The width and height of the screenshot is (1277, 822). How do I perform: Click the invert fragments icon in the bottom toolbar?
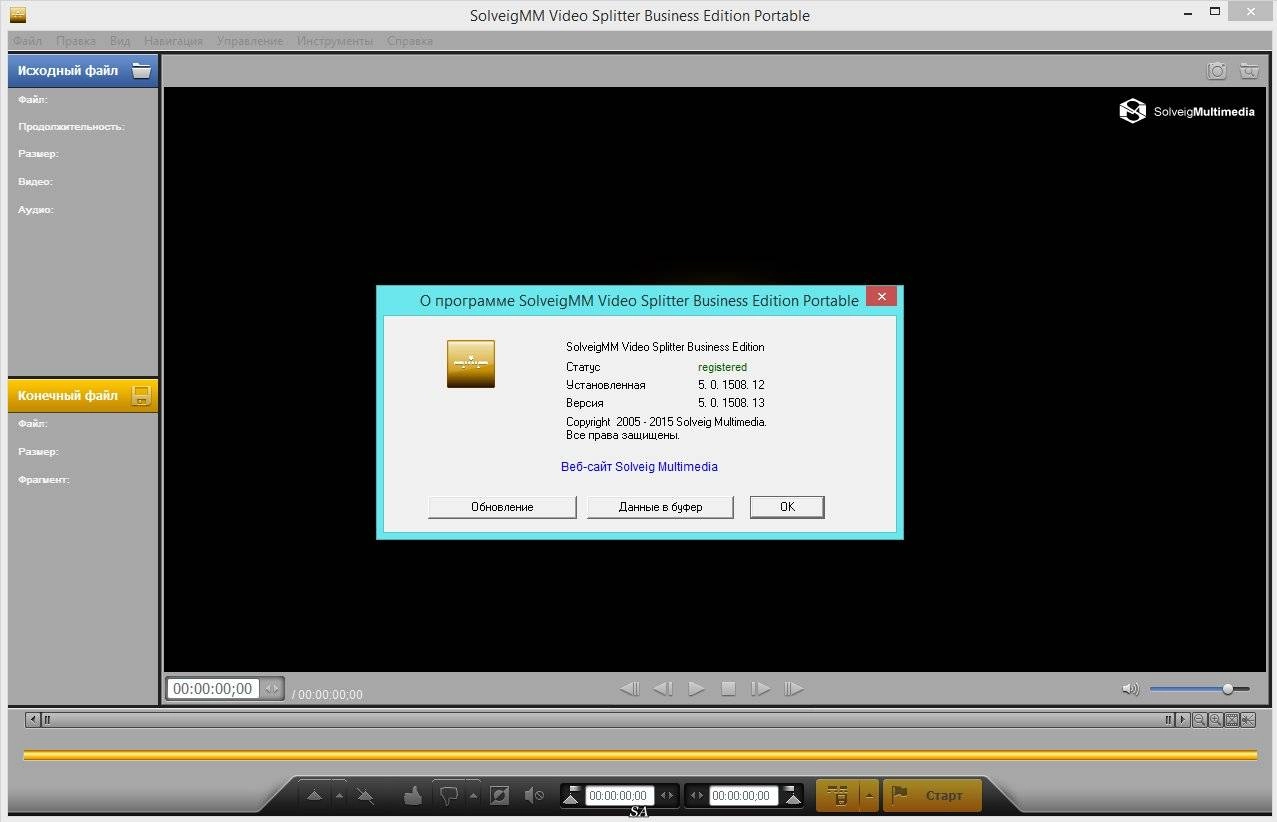pos(500,796)
